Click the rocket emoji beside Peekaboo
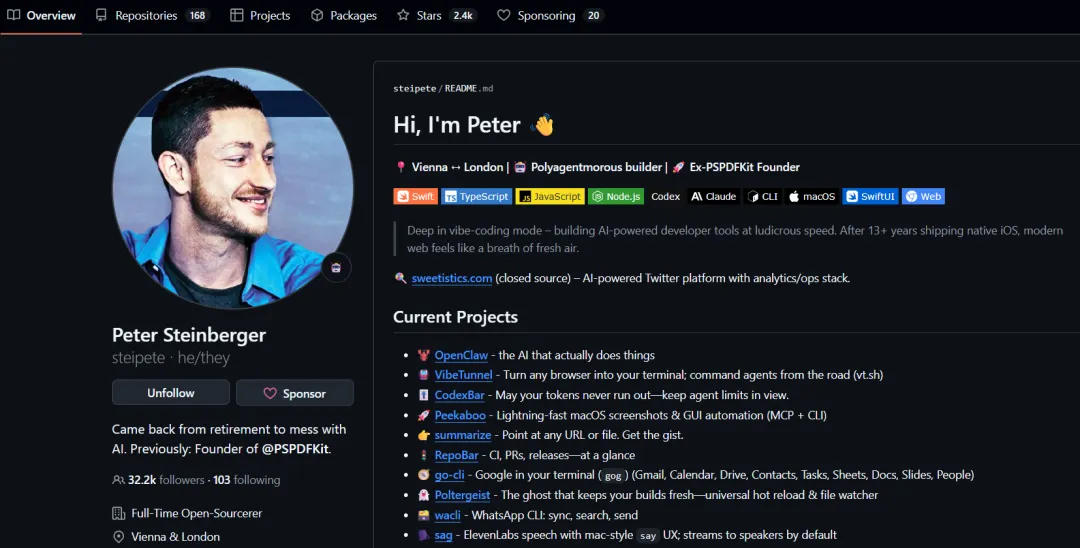Image resolution: width=1080 pixels, height=548 pixels. (x=424, y=415)
